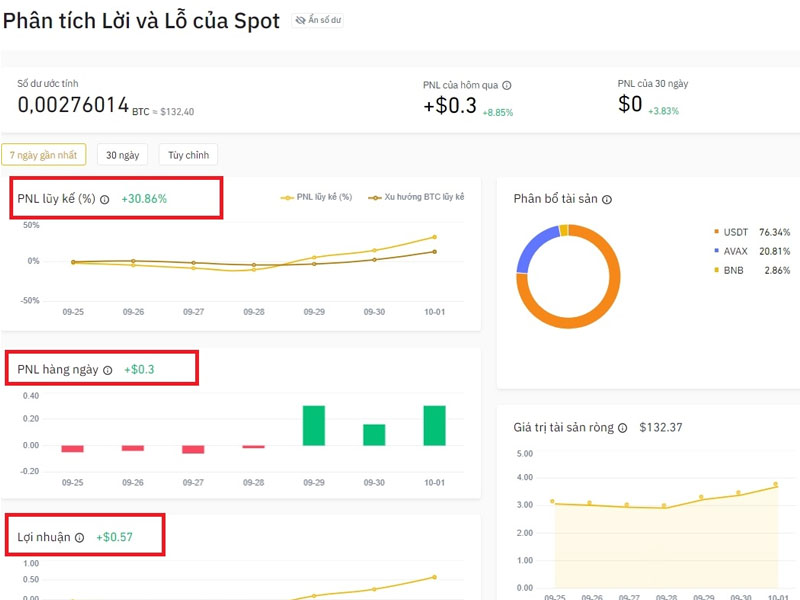Screen dimensions: 800x600
Task: Select the '7 ngày gần nhất' tab
Action: pyautogui.click(x=43, y=155)
